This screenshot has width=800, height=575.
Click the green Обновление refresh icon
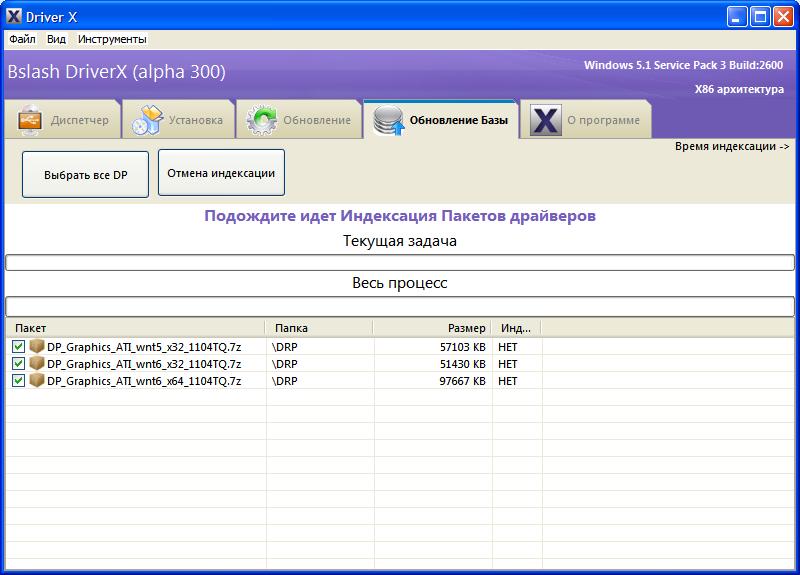[x=262, y=120]
